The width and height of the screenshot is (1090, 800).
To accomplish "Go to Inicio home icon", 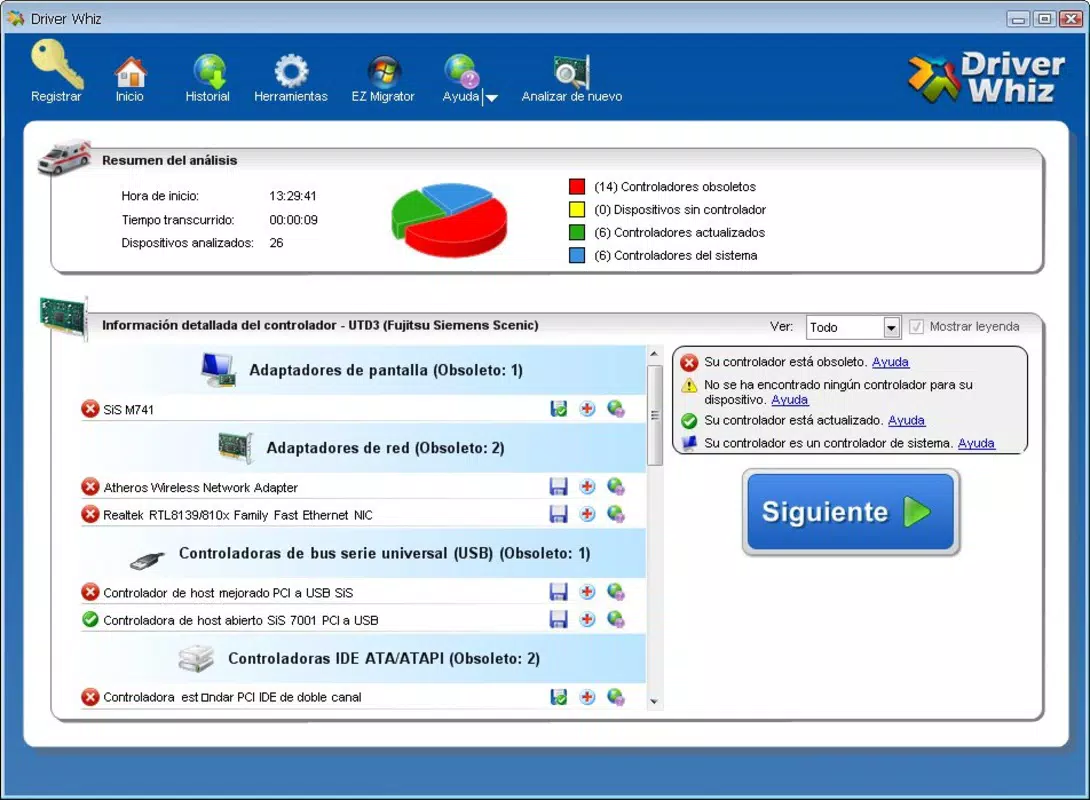I will [130, 79].
